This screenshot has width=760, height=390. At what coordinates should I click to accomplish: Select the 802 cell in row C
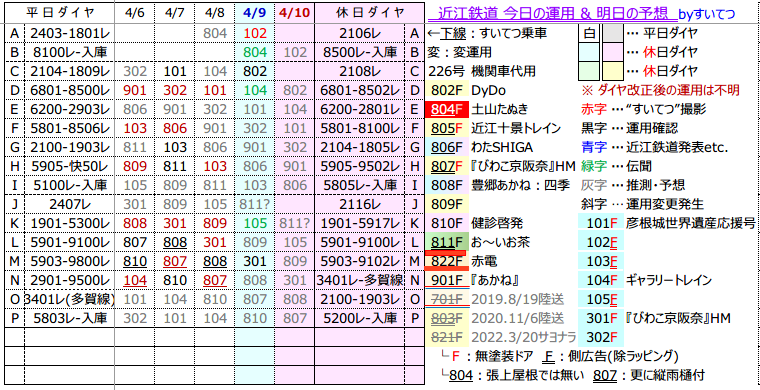(254, 72)
